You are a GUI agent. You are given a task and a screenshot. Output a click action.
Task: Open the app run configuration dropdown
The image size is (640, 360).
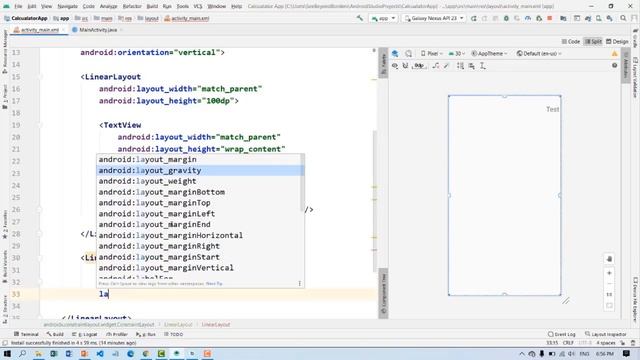click(383, 18)
